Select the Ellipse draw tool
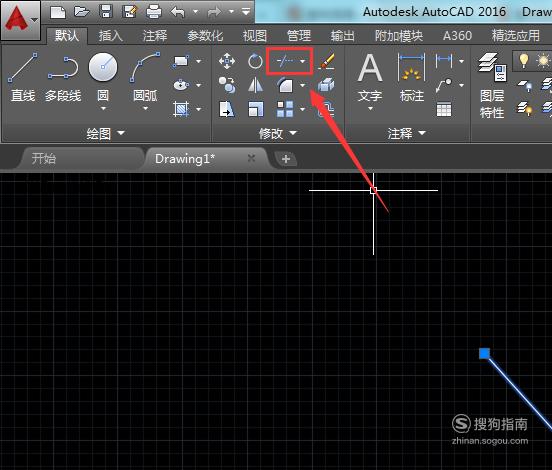The height and width of the screenshot is (470, 552). tap(181, 85)
